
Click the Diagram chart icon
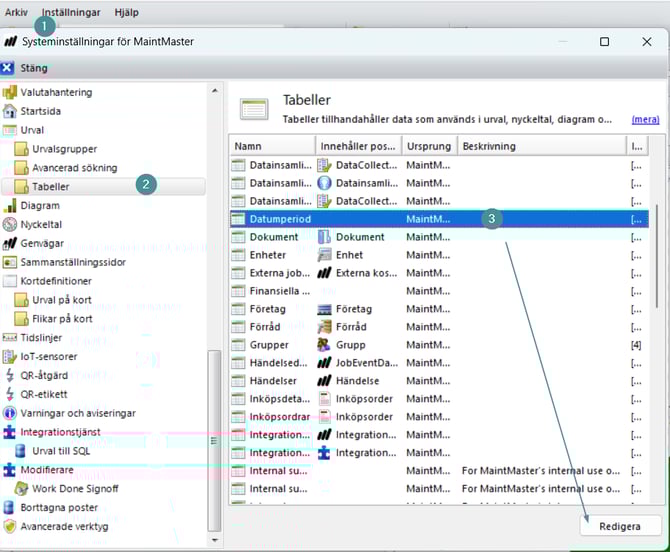(x=10, y=205)
